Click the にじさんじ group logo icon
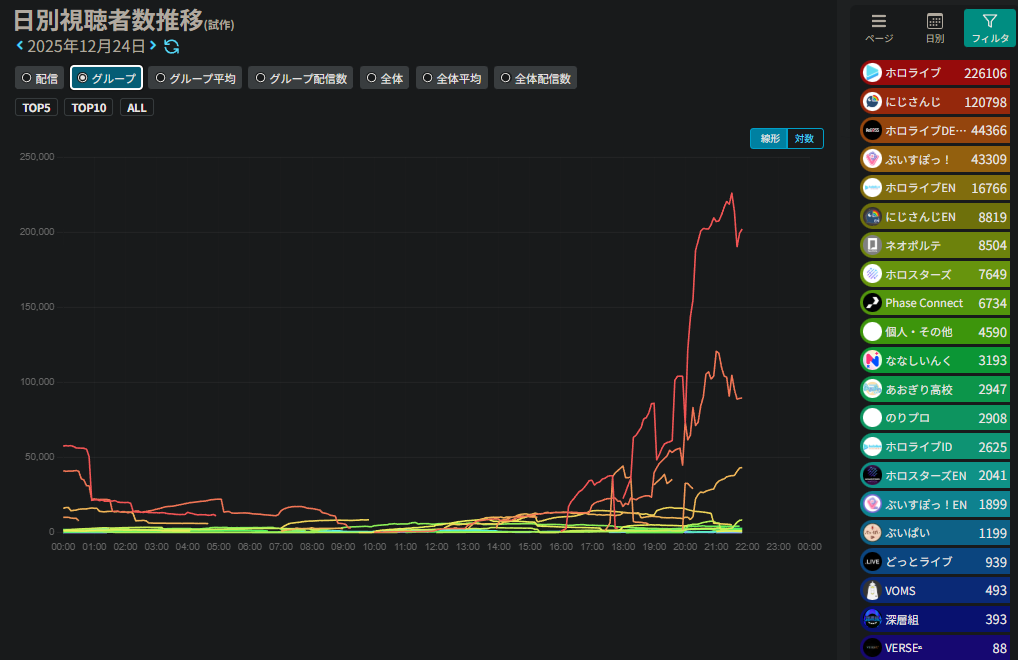 [x=872, y=101]
